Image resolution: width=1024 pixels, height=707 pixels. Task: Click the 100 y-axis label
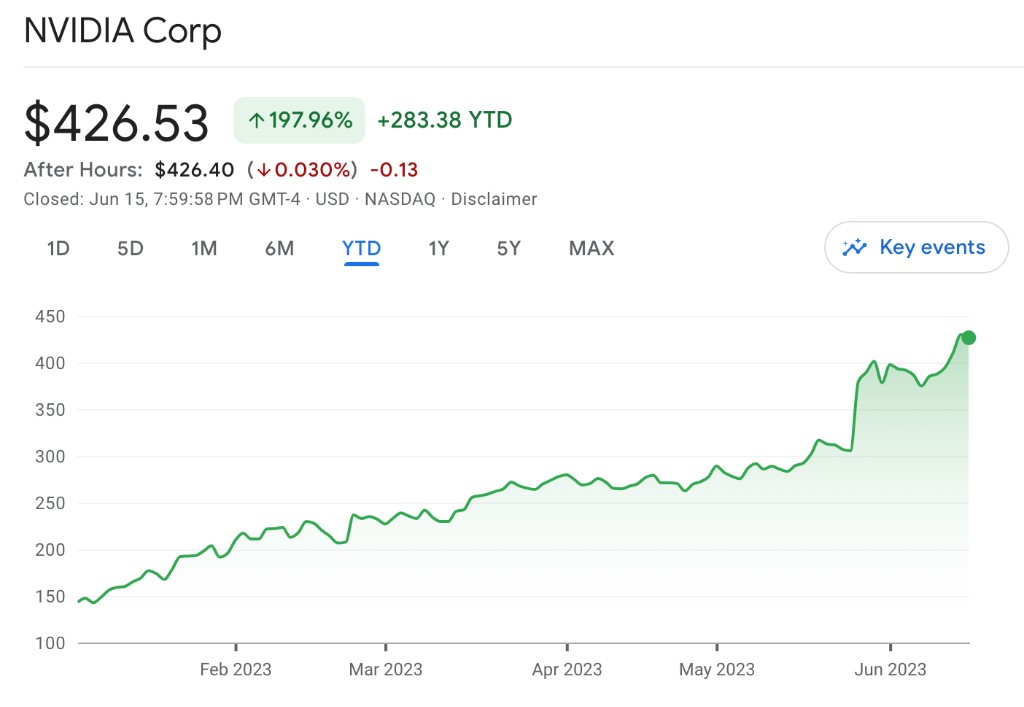pyautogui.click(x=50, y=643)
